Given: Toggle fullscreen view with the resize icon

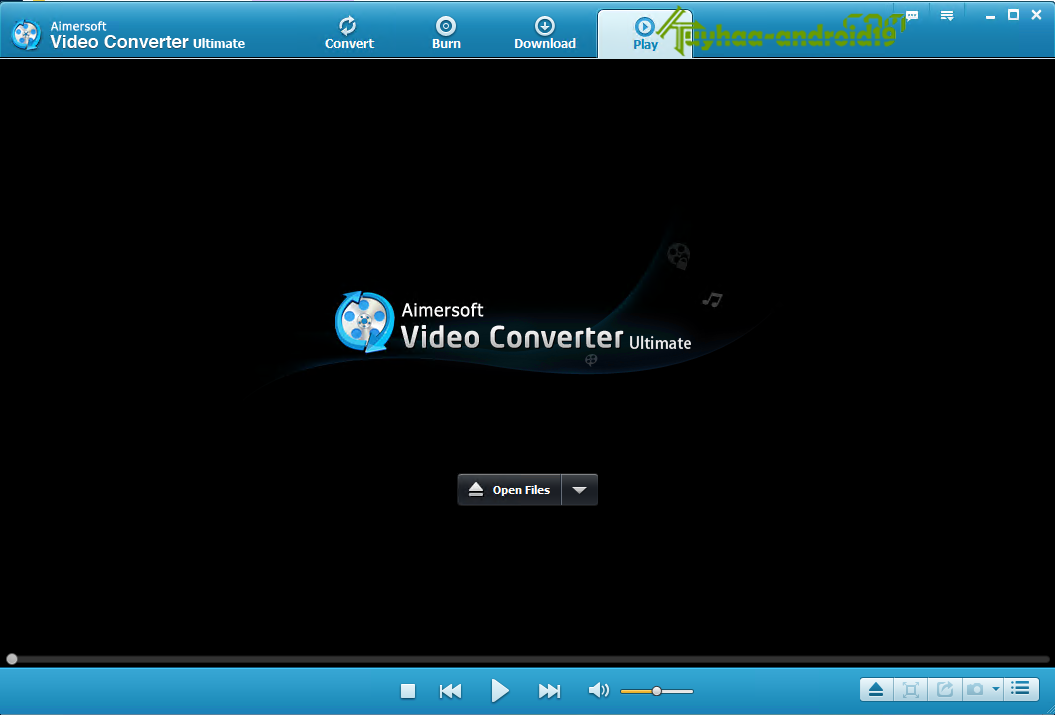Looking at the screenshot, I should point(911,689).
